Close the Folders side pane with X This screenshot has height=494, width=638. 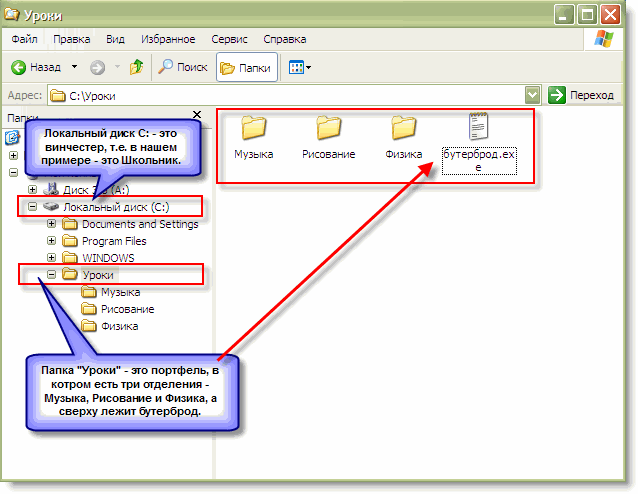click(196, 117)
